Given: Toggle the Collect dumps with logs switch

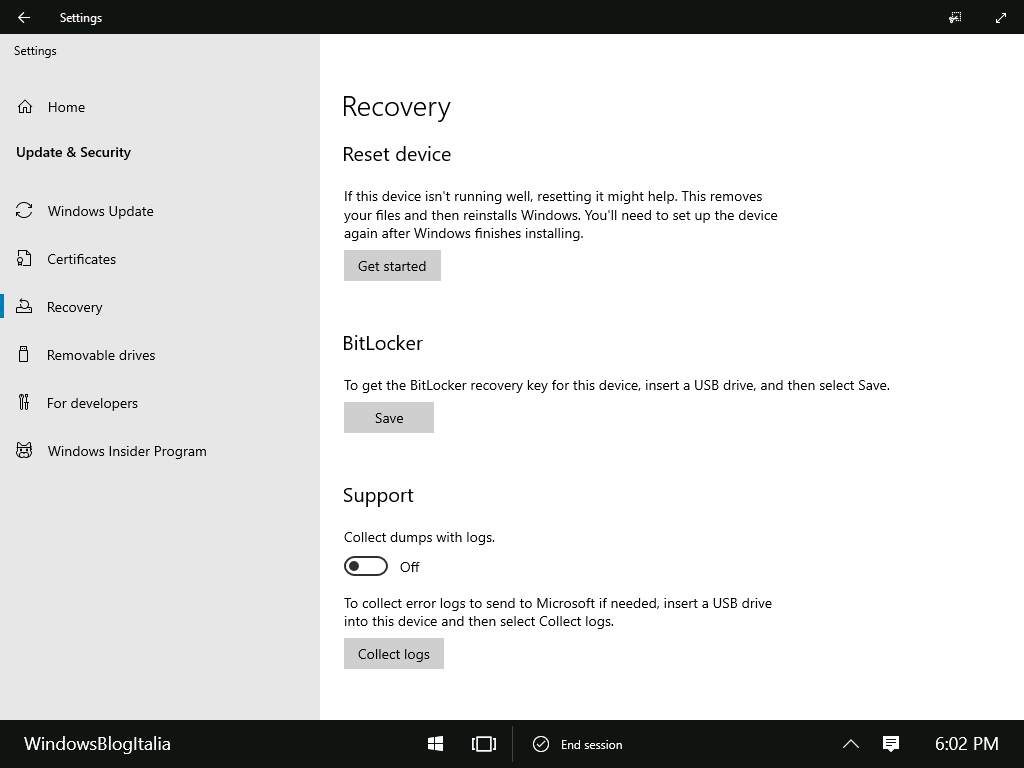Looking at the screenshot, I should pyautogui.click(x=366, y=566).
